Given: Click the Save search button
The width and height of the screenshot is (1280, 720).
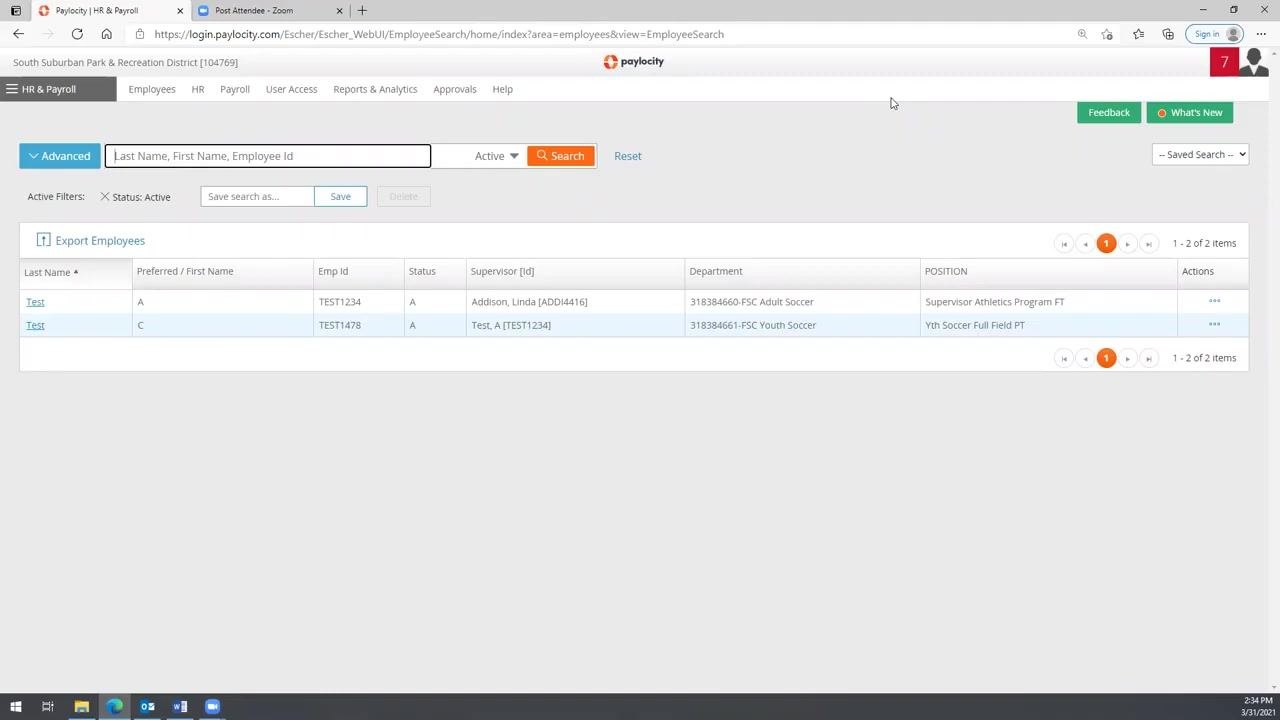Looking at the screenshot, I should pyautogui.click(x=340, y=196).
